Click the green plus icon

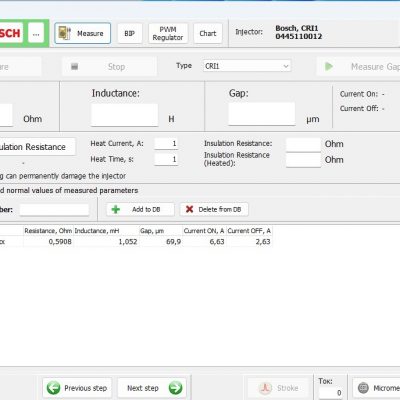point(116,209)
